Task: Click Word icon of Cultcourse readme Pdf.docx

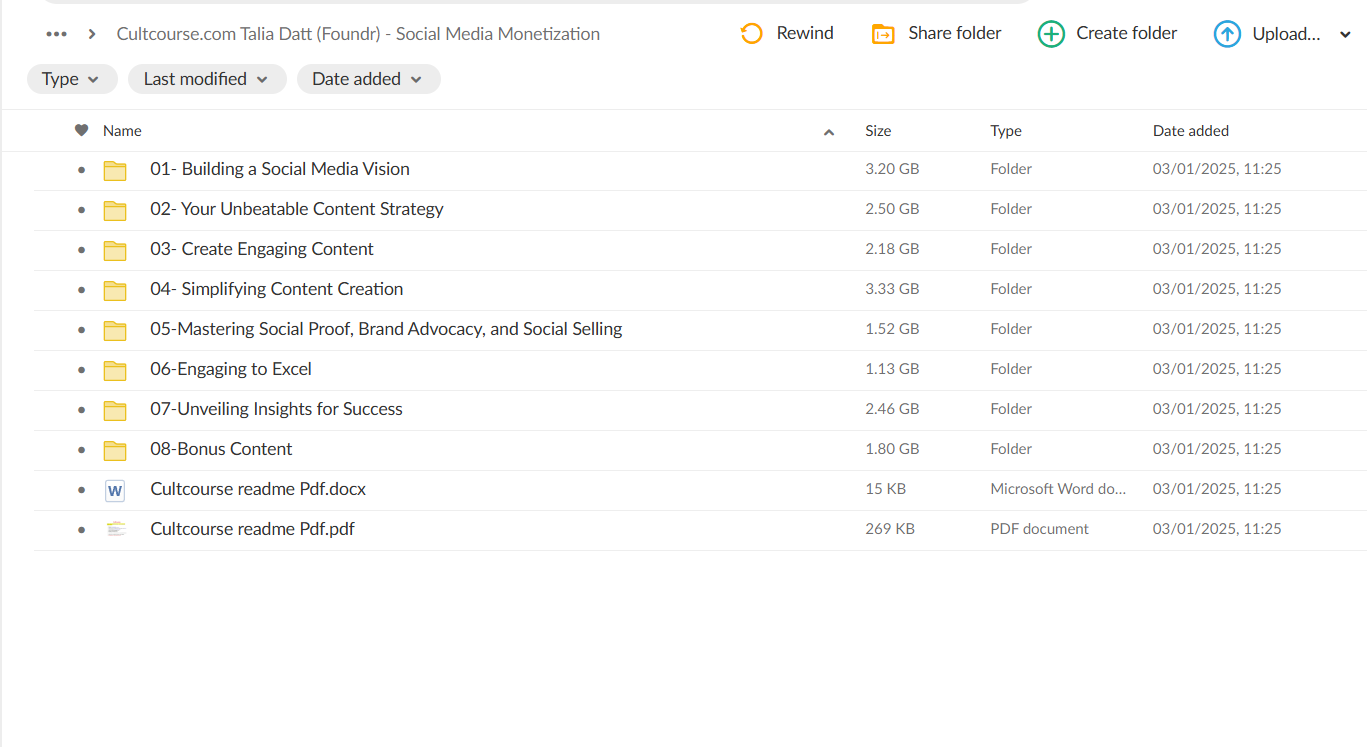Action: (x=115, y=490)
